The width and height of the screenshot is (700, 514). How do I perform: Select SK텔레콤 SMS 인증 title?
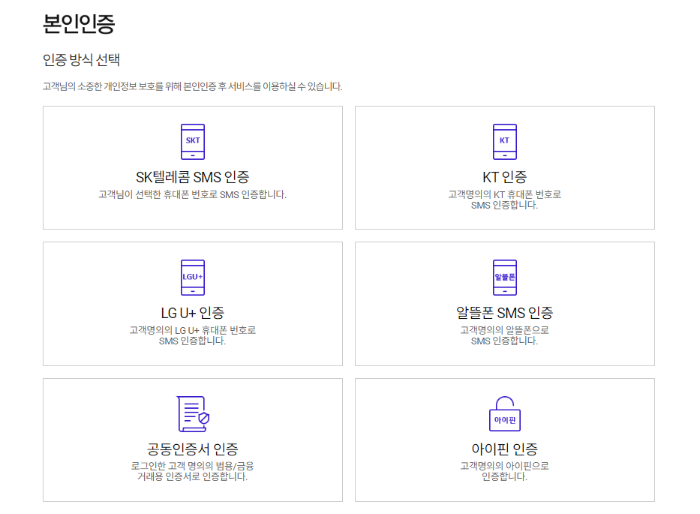click(192, 177)
